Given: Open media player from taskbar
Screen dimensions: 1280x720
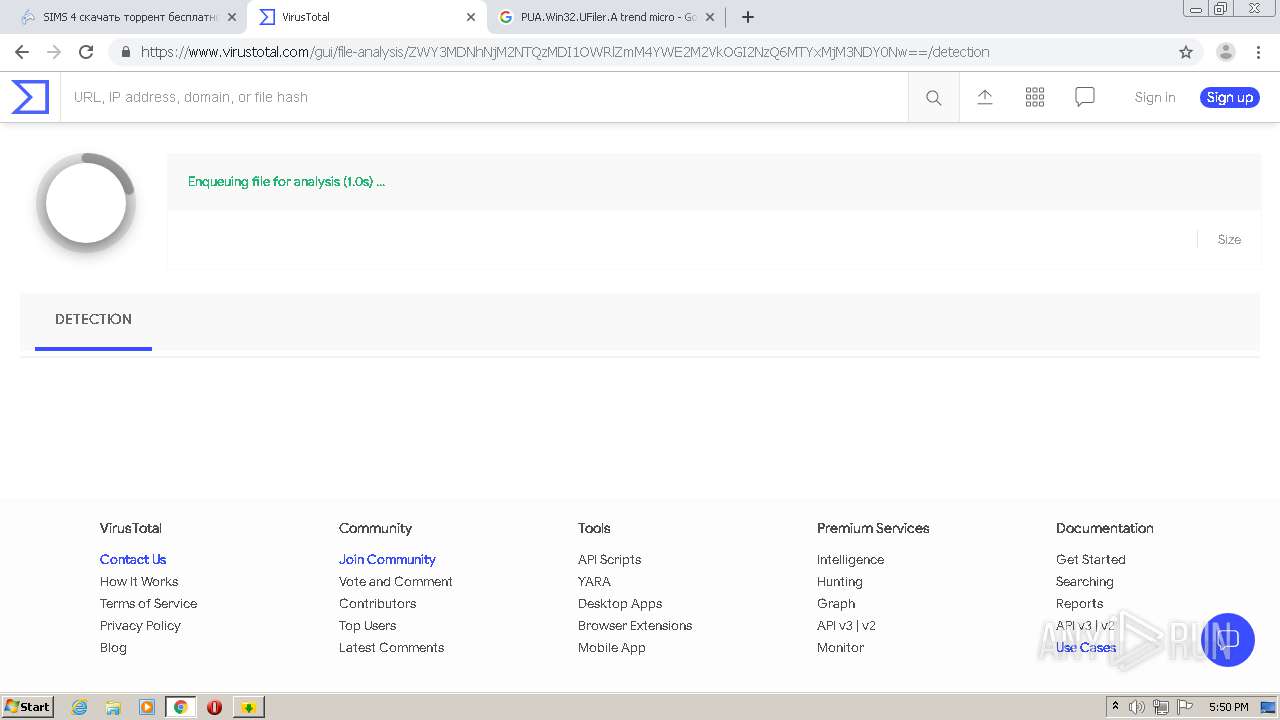Looking at the screenshot, I should [x=147, y=707].
